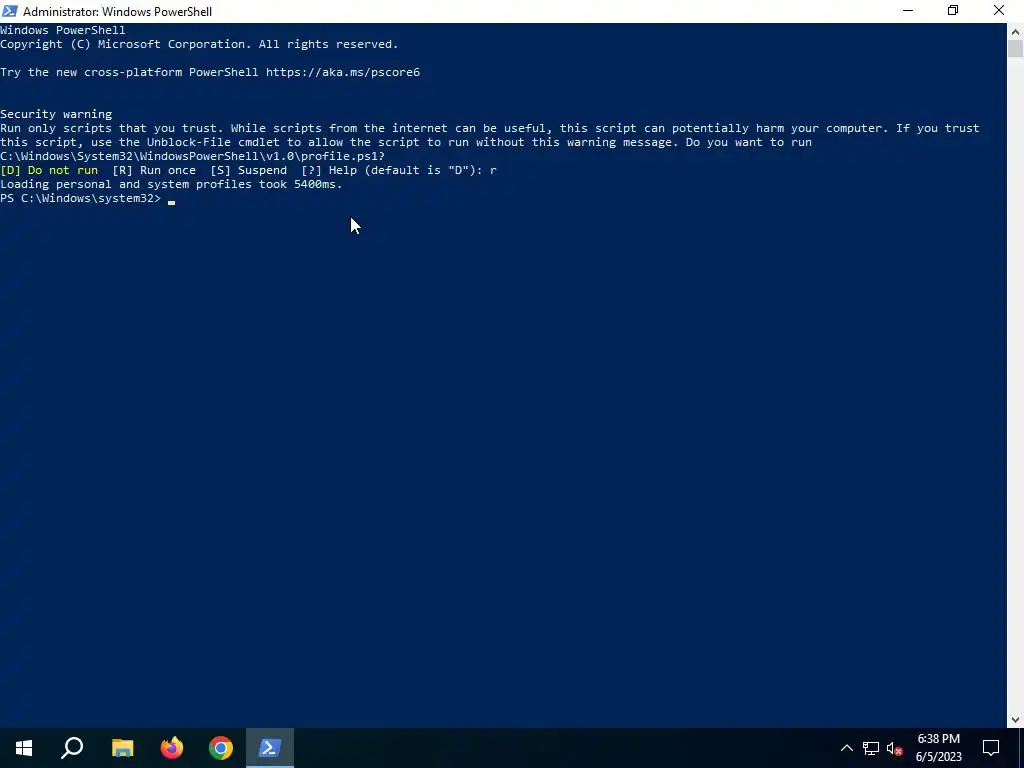Open Firefox from the taskbar
The height and width of the screenshot is (768, 1024).
coord(172,748)
